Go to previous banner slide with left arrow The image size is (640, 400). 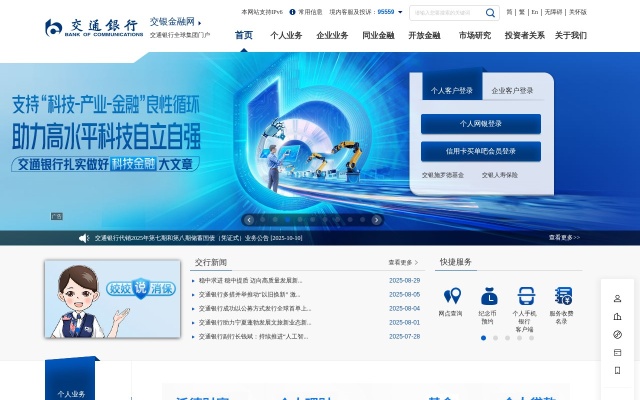(x=249, y=220)
